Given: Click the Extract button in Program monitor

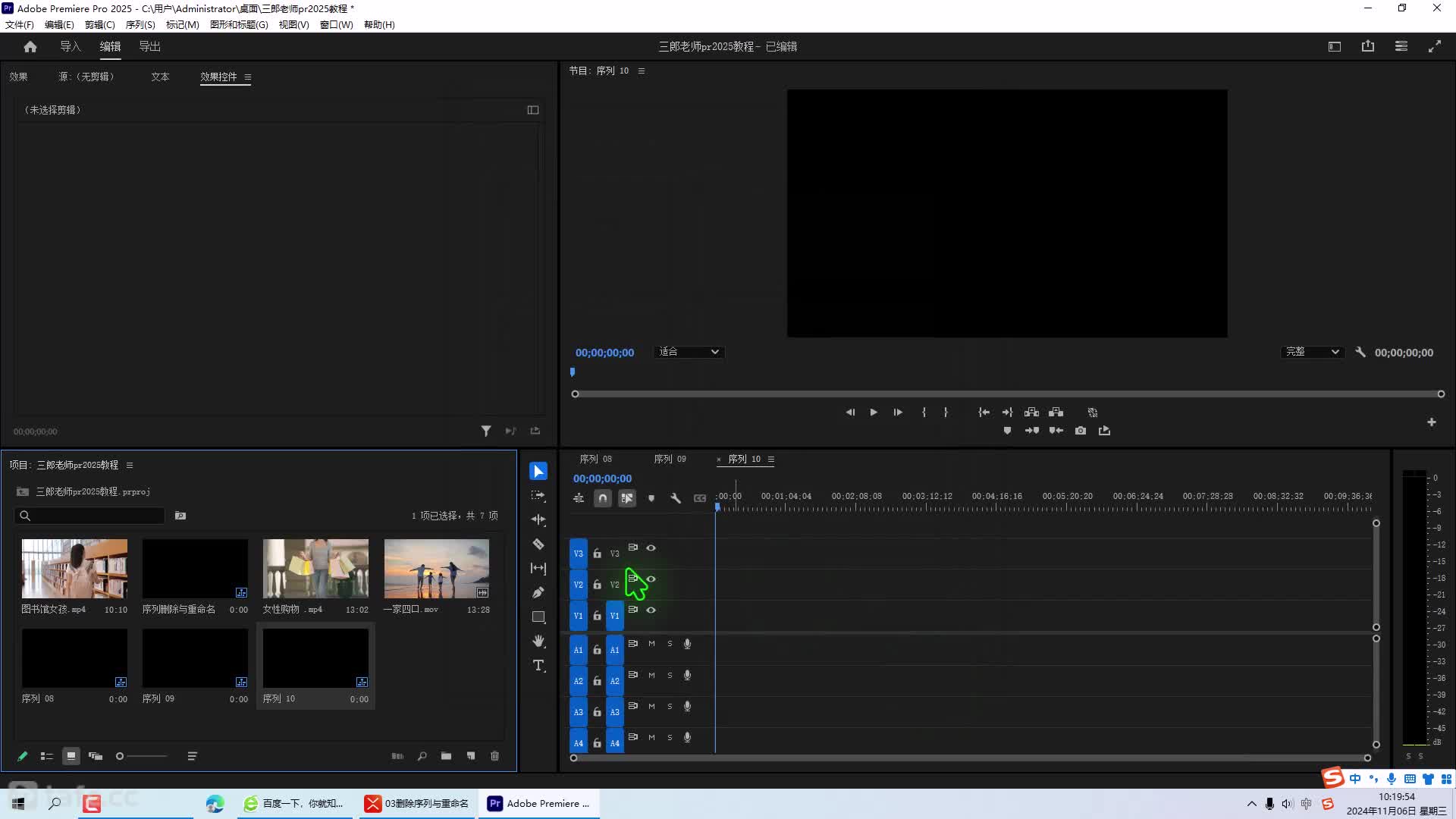Looking at the screenshot, I should pyautogui.click(x=1056, y=413).
